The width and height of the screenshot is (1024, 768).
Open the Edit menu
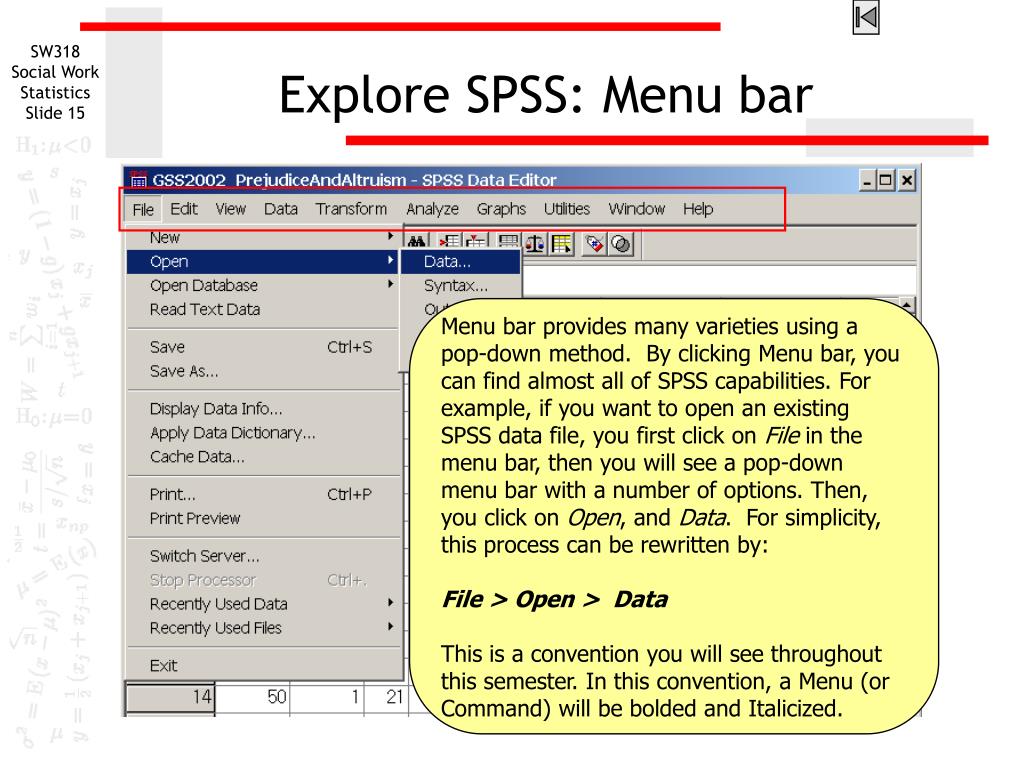tap(184, 209)
